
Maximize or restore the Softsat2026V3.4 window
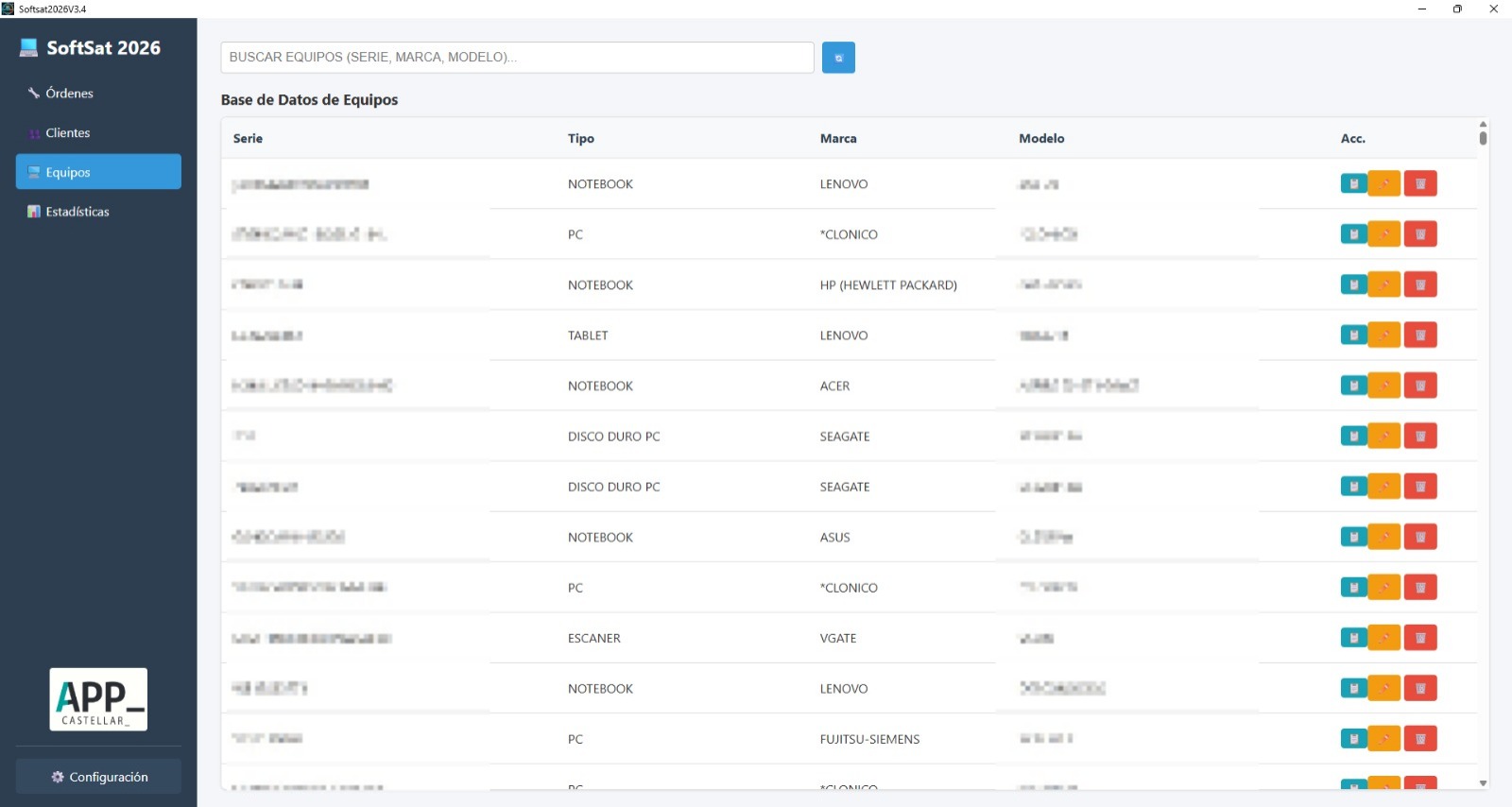point(1457,9)
